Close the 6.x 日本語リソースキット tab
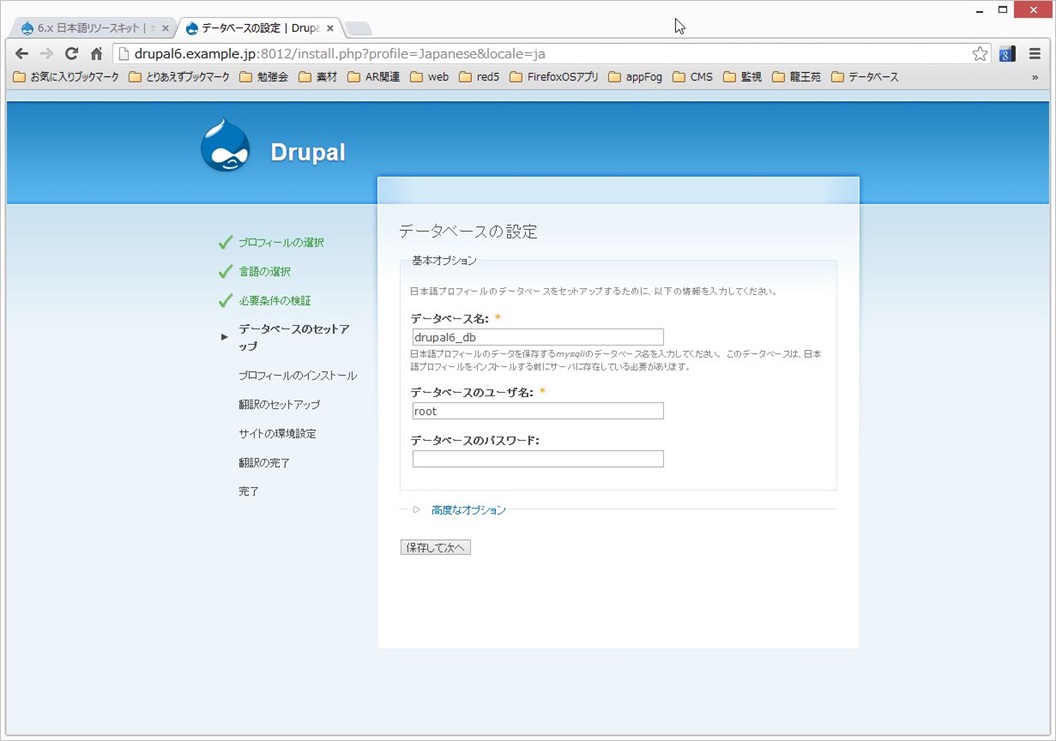Viewport: 1056px width, 741px height. pyautogui.click(x=165, y=28)
